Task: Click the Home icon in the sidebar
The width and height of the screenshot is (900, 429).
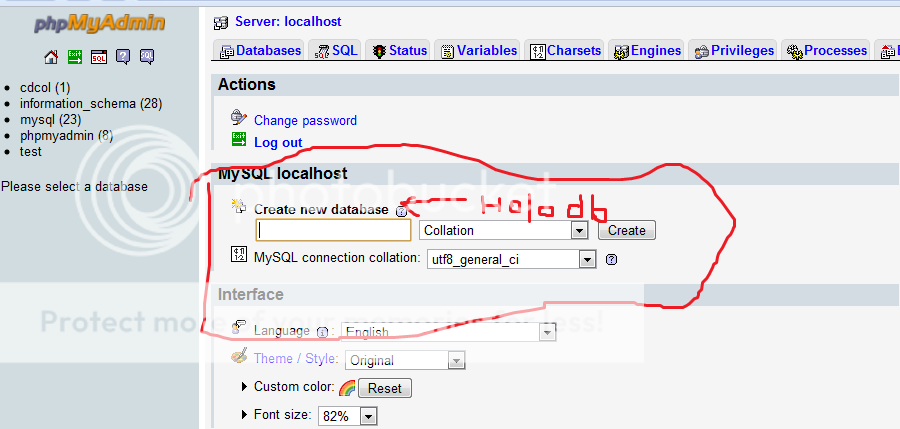Action: (51, 57)
